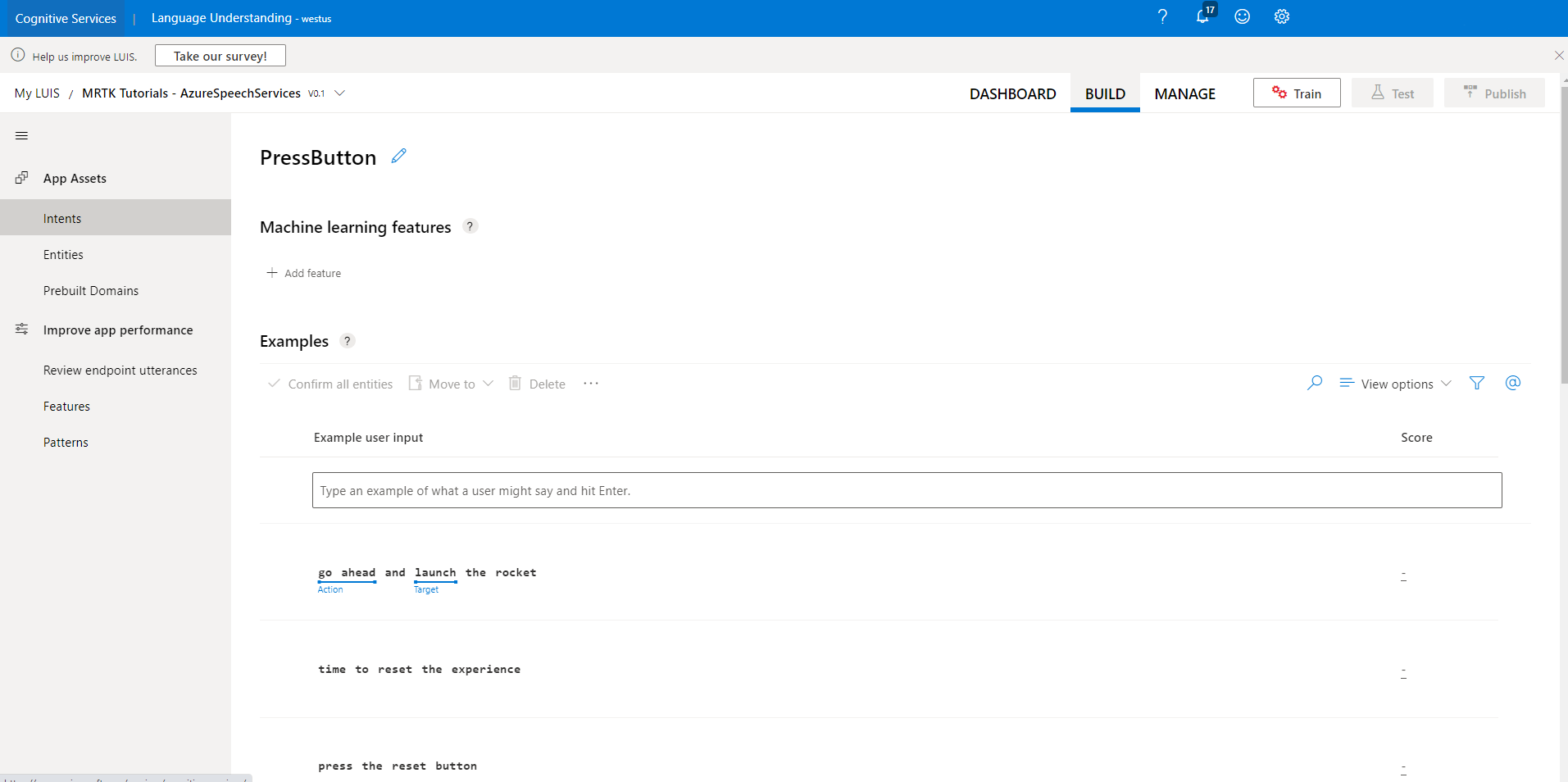1568x782 pixels.
Task: Click the smiley feedback icon
Action: [x=1243, y=17]
